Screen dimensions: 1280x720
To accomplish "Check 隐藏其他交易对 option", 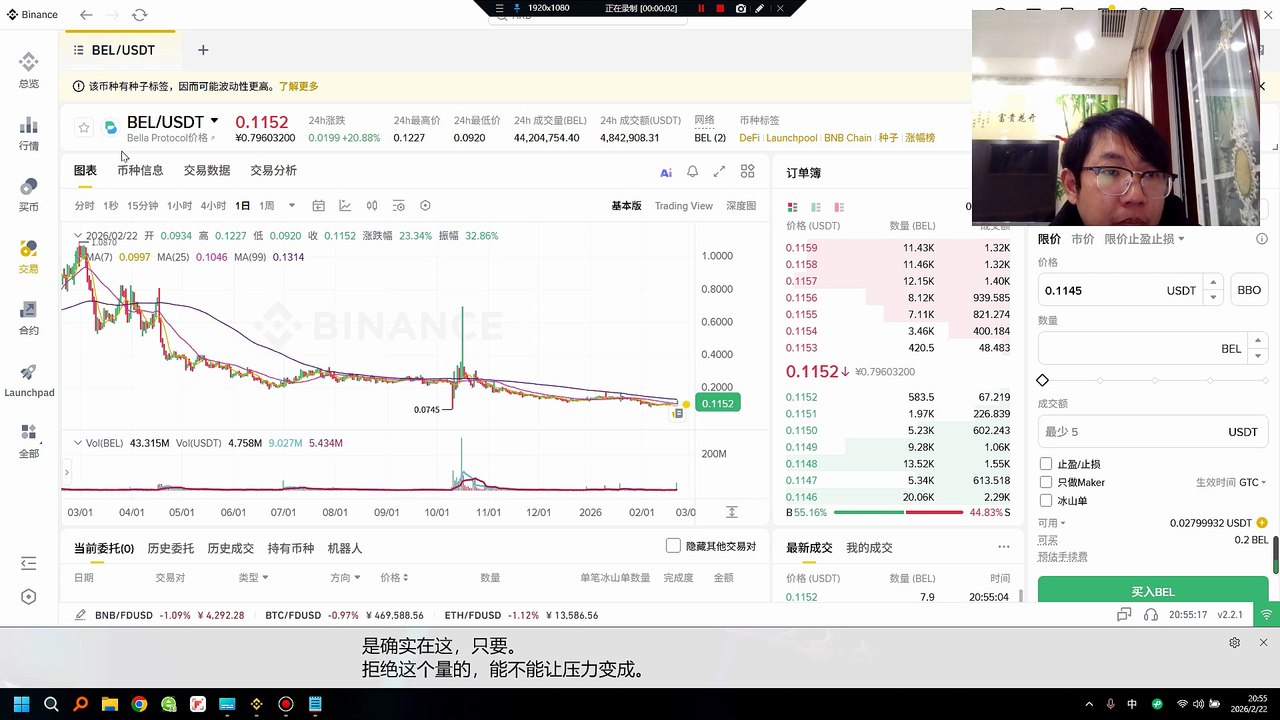I will (x=673, y=546).
